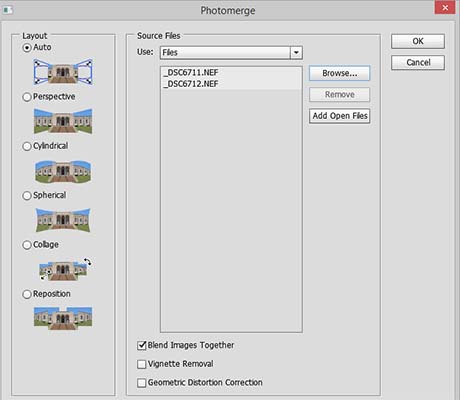Click the Collage layout preview icon
460x400 pixels.
pyautogui.click(x=65, y=269)
